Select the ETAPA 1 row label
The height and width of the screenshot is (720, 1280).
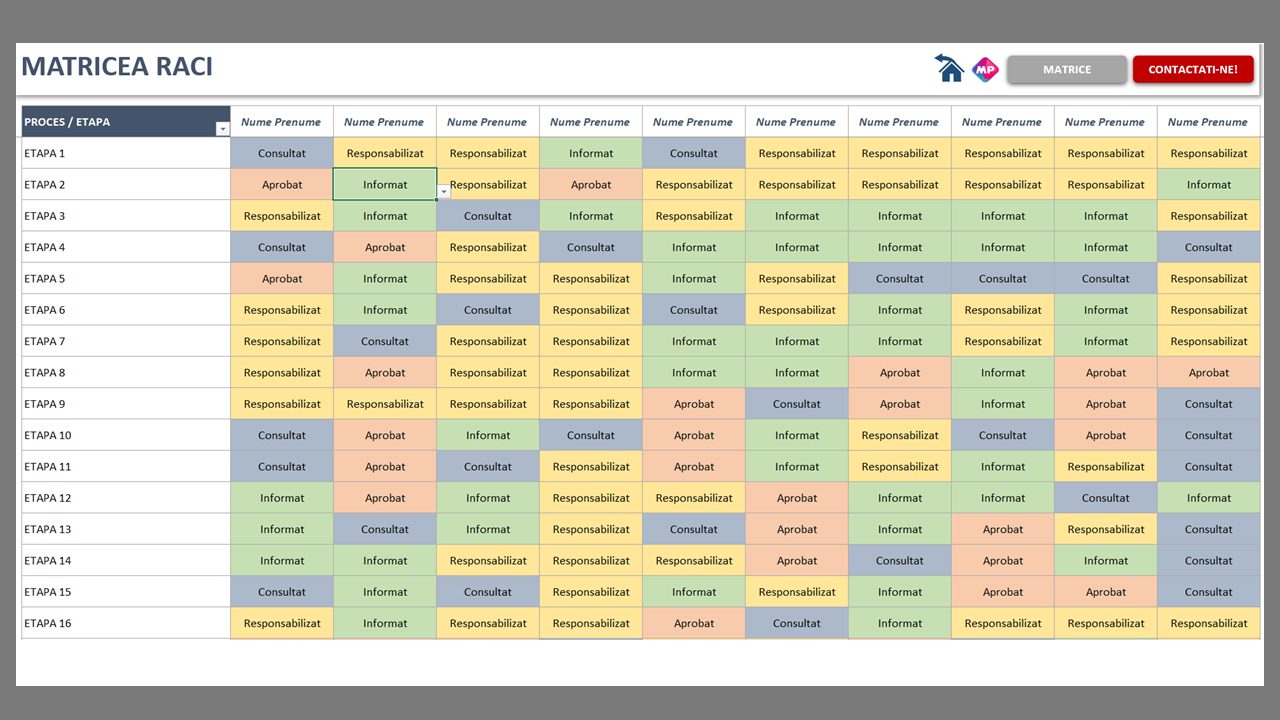45,154
